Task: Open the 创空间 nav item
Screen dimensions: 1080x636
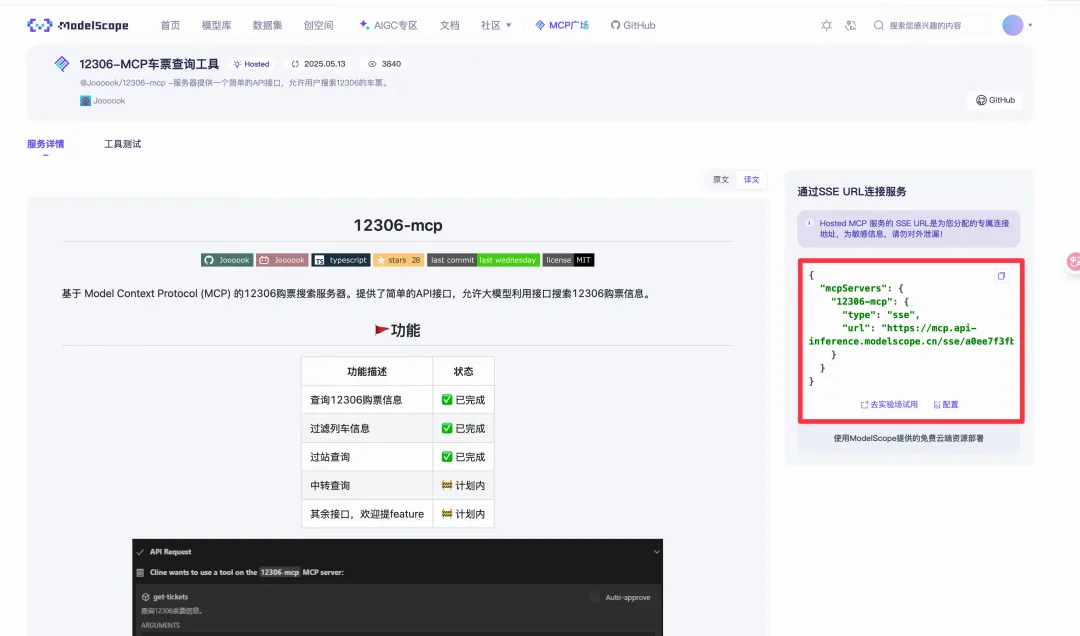Action: pos(318,25)
